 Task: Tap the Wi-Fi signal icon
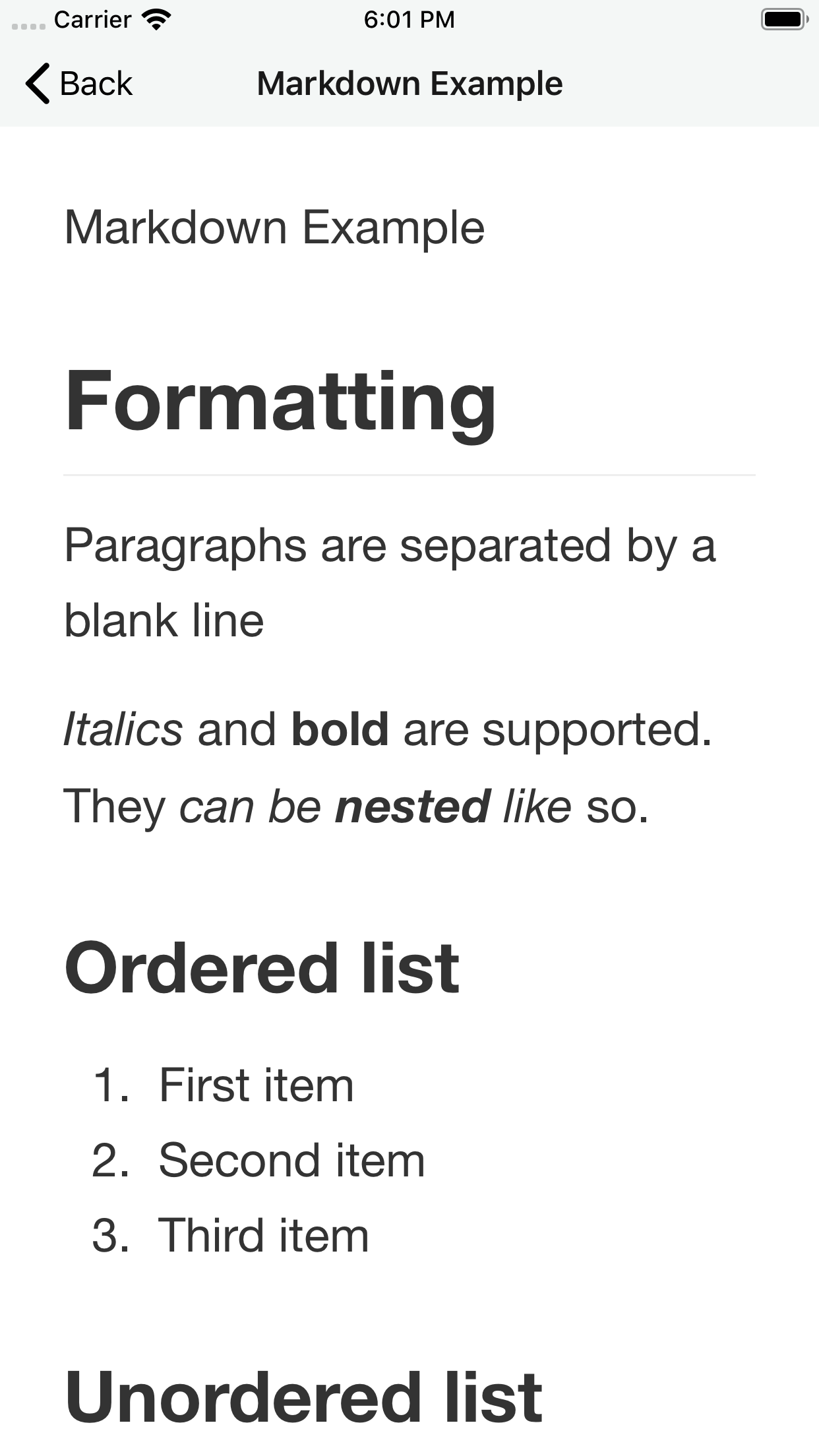pos(156,18)
